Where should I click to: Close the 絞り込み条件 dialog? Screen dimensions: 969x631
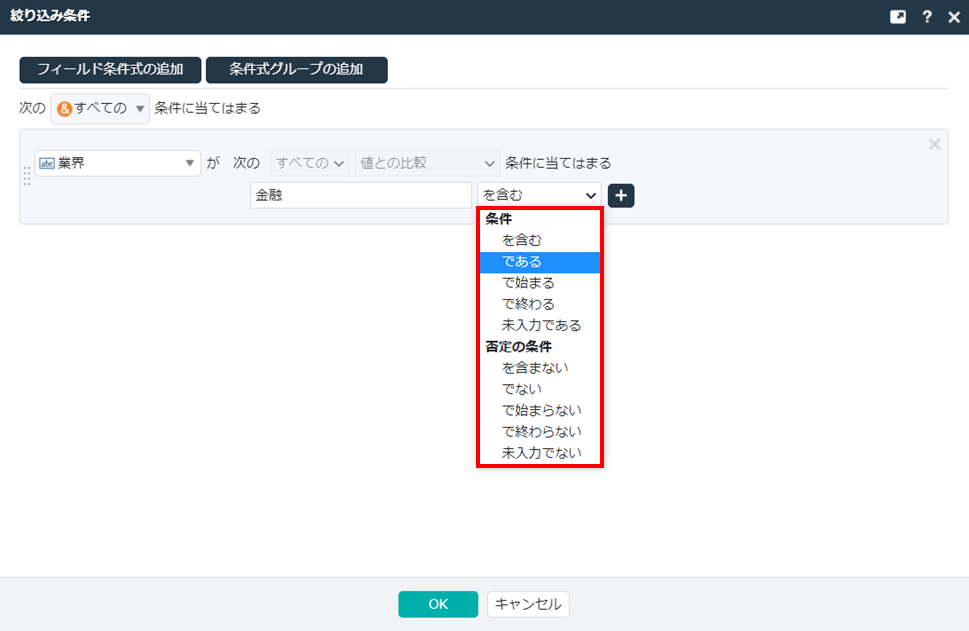coord(953,17)
